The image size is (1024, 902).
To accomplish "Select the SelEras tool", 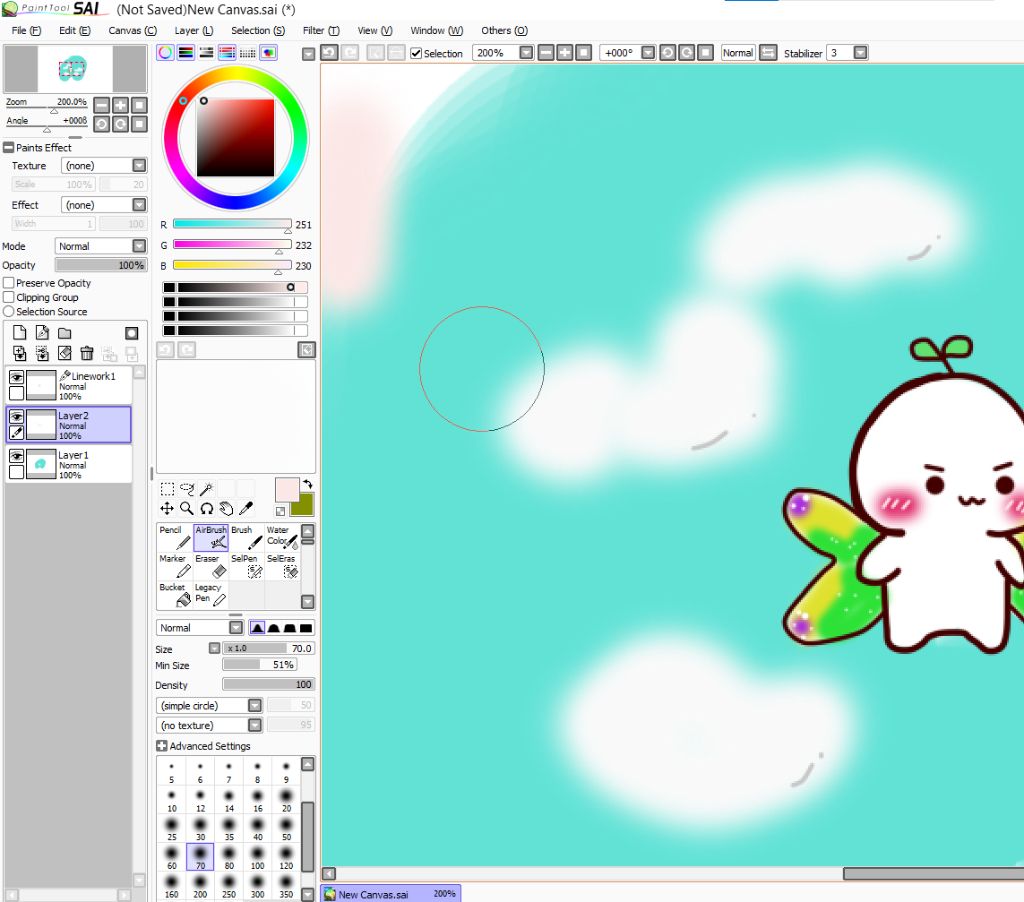I will tap(282, 566).
